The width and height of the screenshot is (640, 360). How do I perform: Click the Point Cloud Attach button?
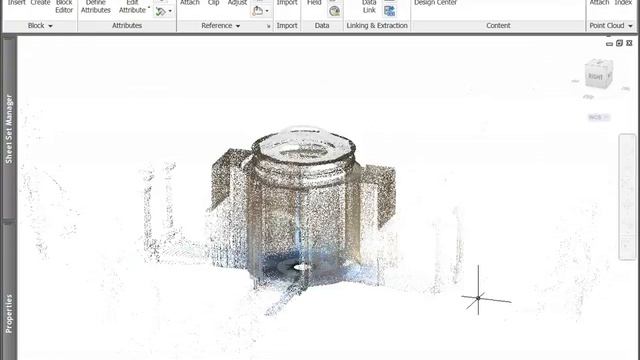point(599,3)
